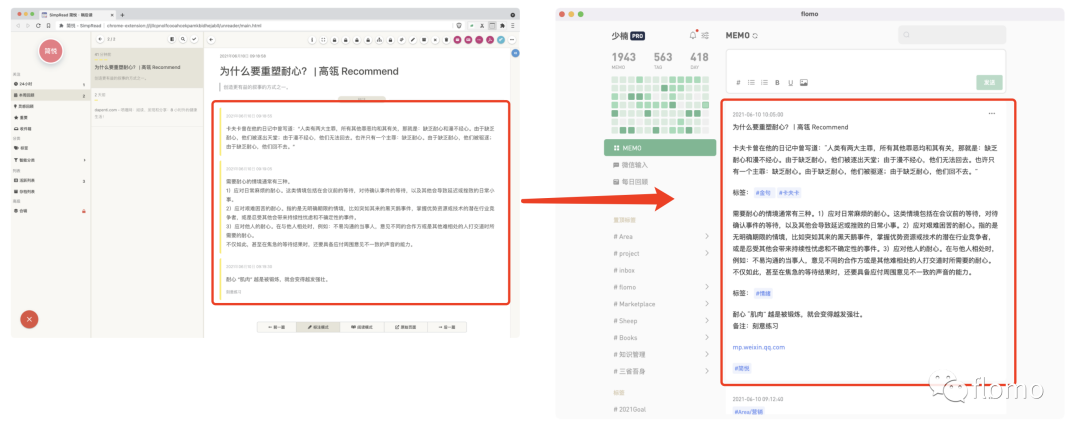Insert numbered list in flomo editor

point(765,83)
